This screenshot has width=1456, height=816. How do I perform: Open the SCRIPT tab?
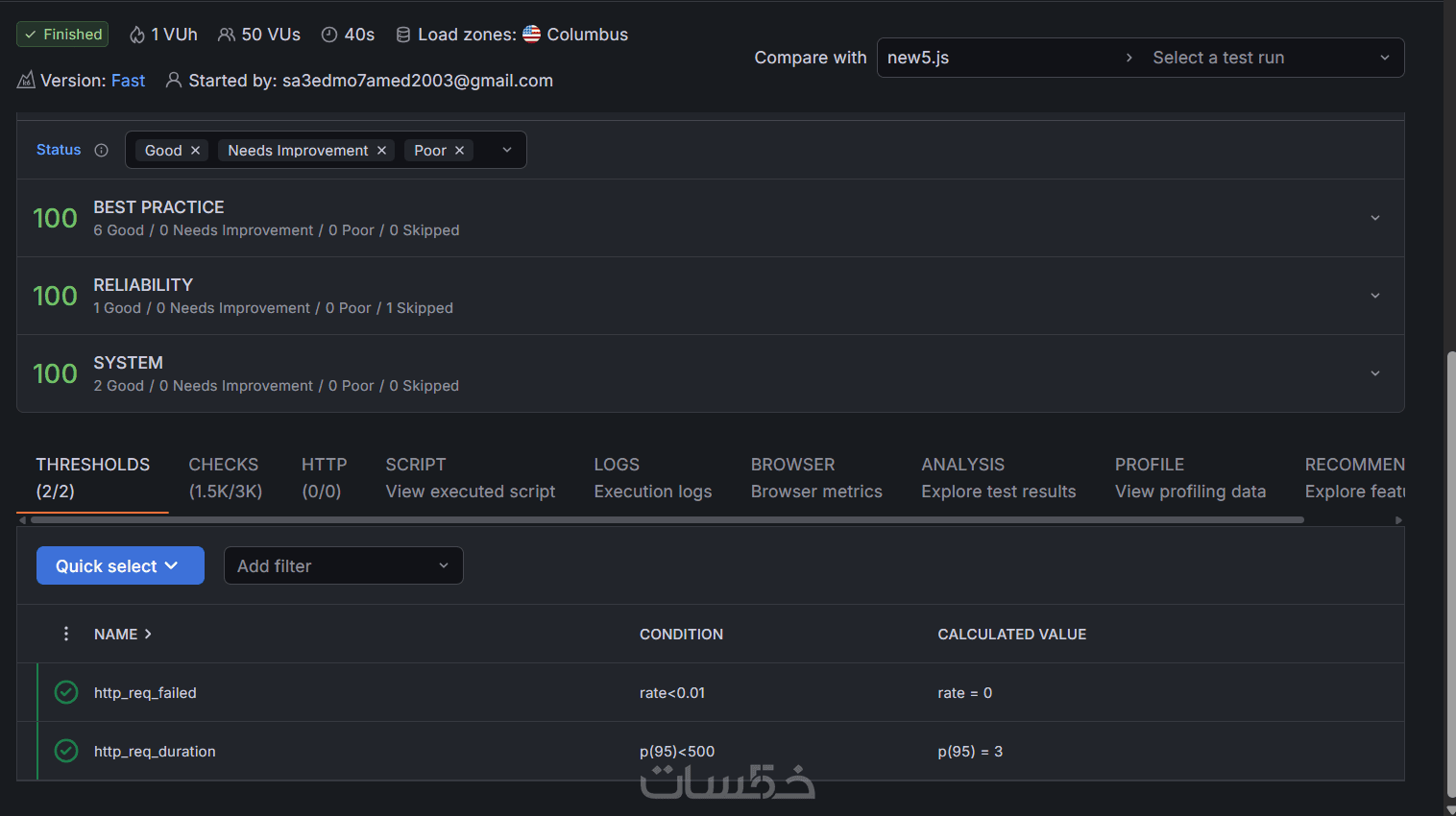point(471,477)
